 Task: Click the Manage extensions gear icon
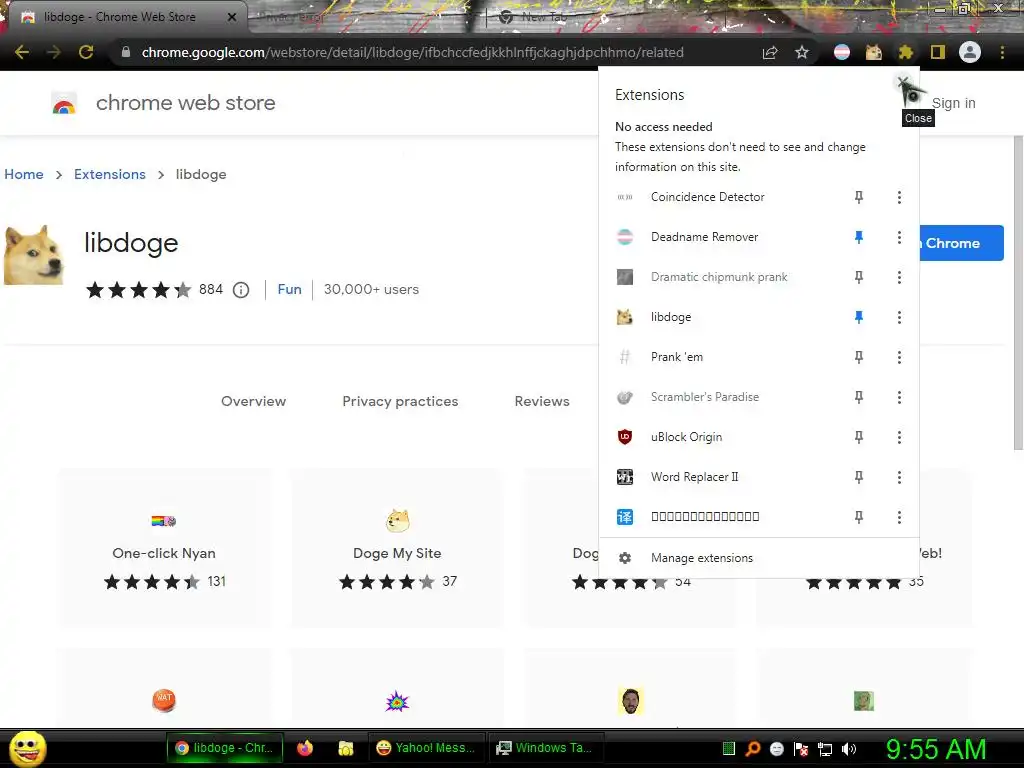[x=625, y=558]
